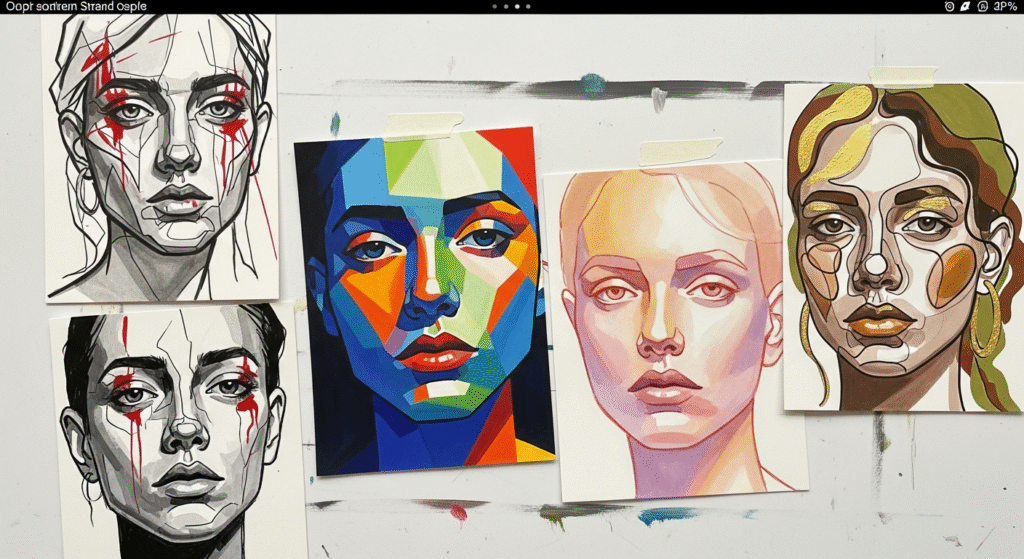Go to the fourth page indicator dot
Viewport: 1024px width, 559px height.
coord(528,7)
